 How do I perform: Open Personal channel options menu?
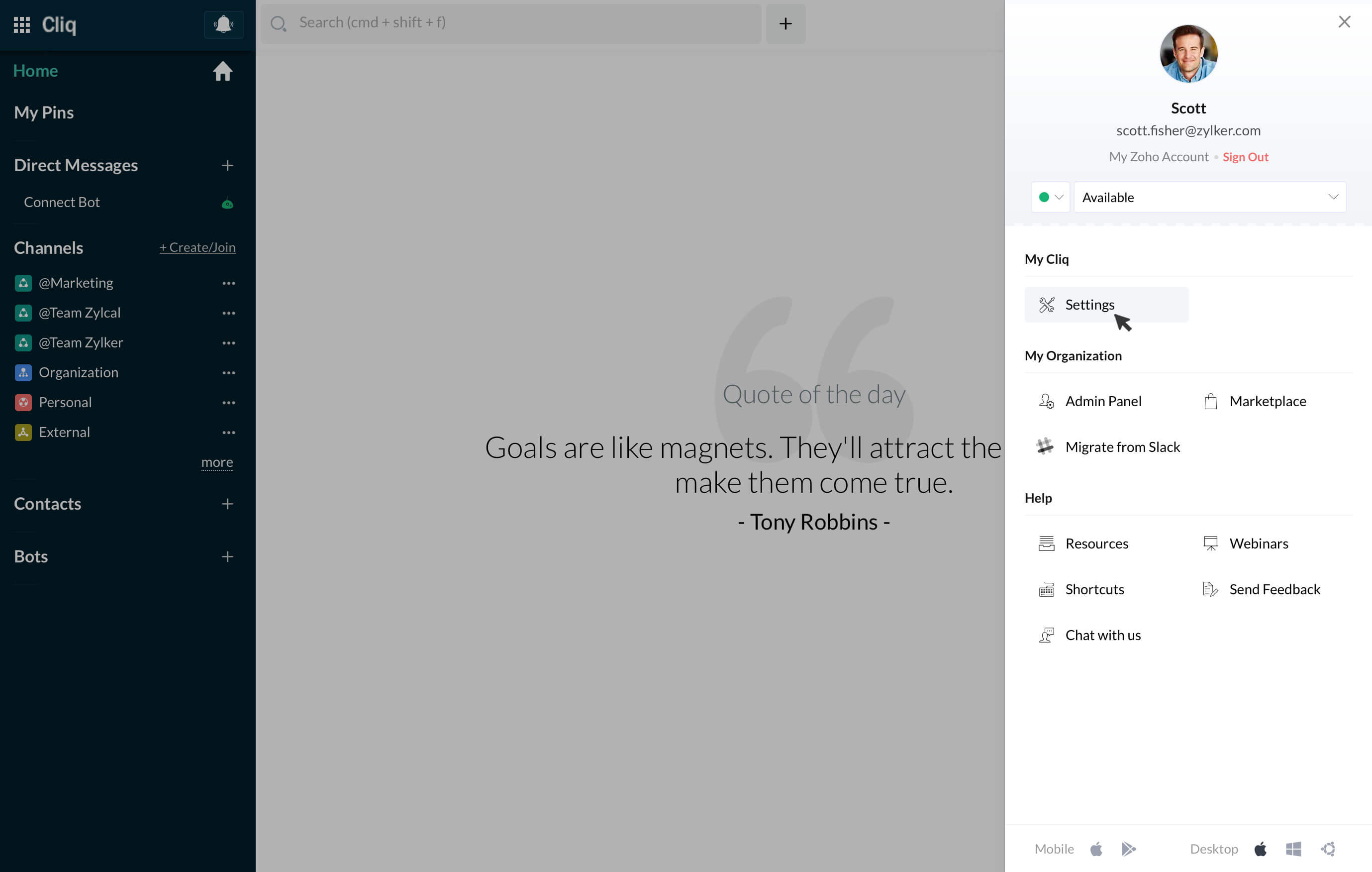pos(228,402)
